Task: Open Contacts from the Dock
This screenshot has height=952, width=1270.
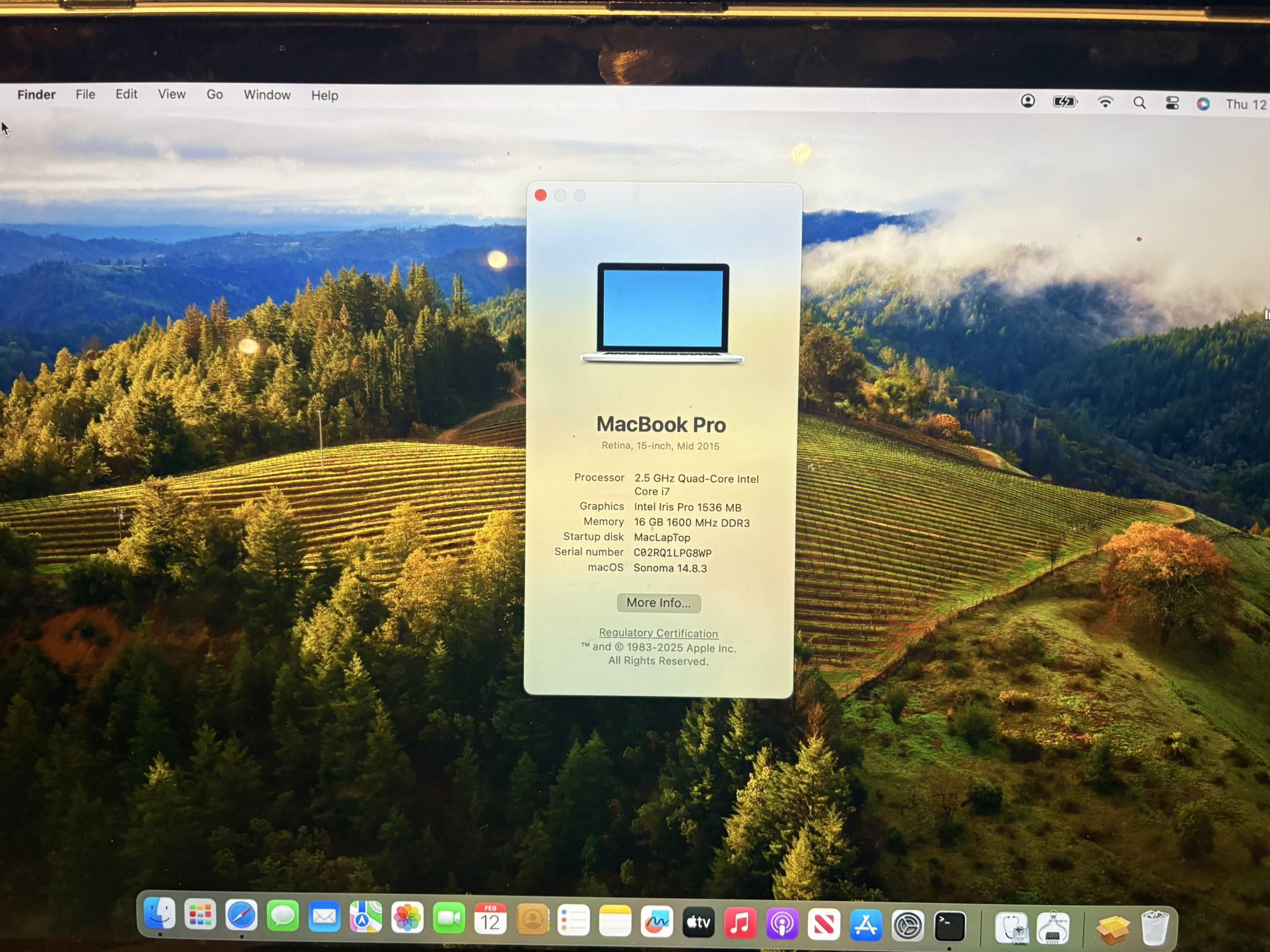Action: [533, 920]
